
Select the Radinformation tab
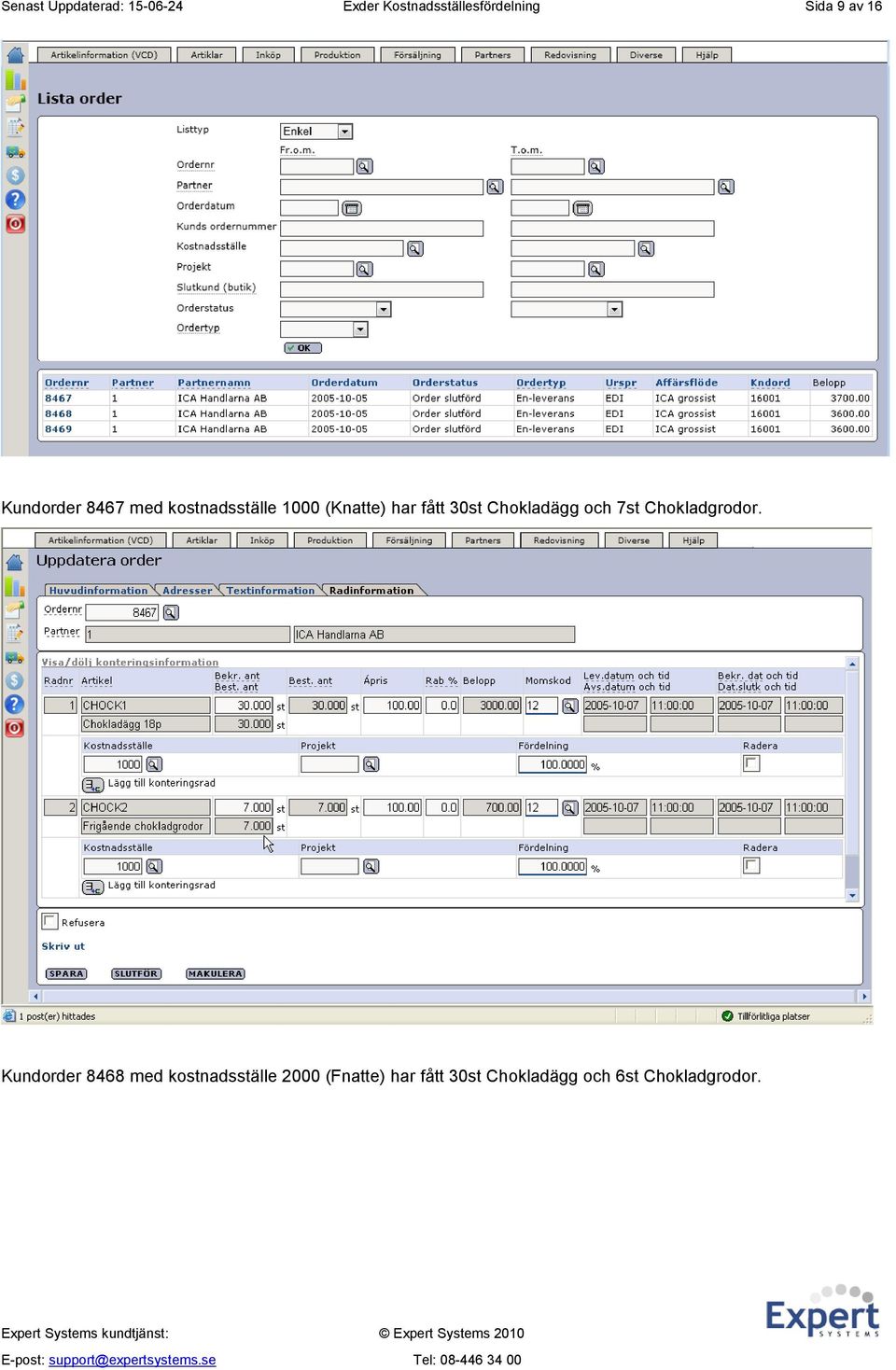(371, 591)
